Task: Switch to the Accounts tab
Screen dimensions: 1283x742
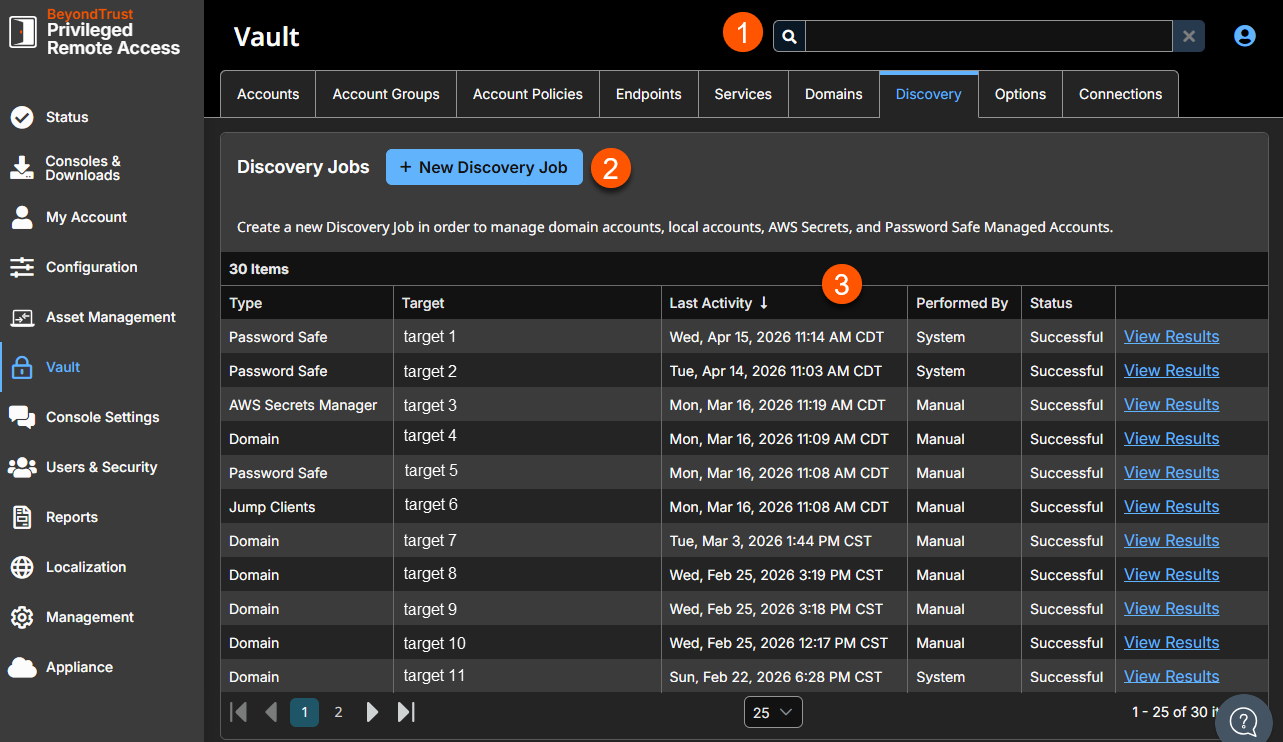Action: pyautogui.click(x=267, y=93)
